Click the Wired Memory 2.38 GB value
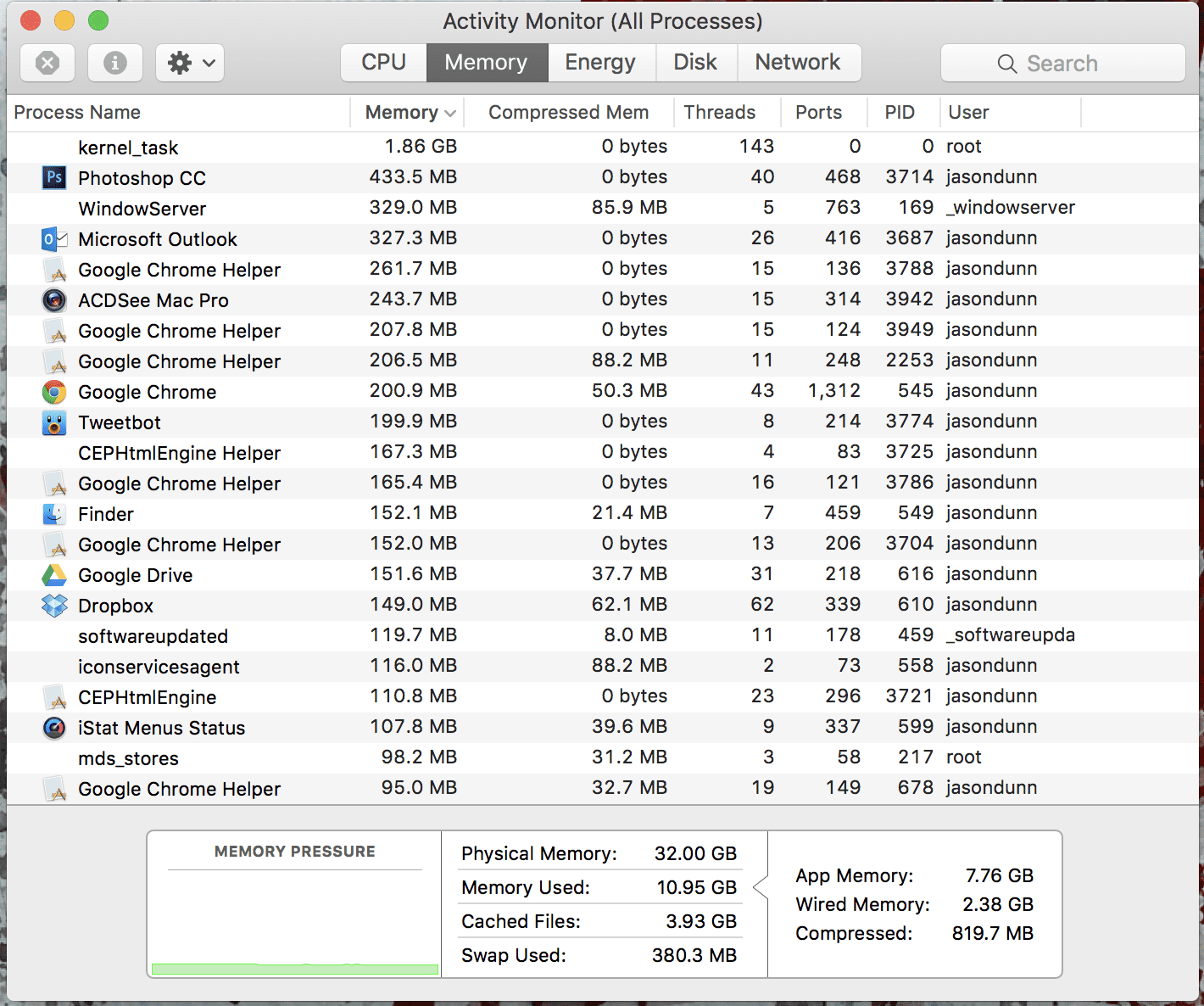Image resolution: width=1204 pixels, height=1006 pixels. [x=998, y=904]
